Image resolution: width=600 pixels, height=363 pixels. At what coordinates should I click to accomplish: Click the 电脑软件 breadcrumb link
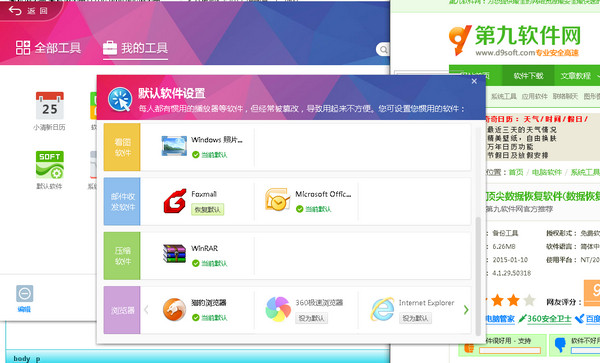(547, 172)
